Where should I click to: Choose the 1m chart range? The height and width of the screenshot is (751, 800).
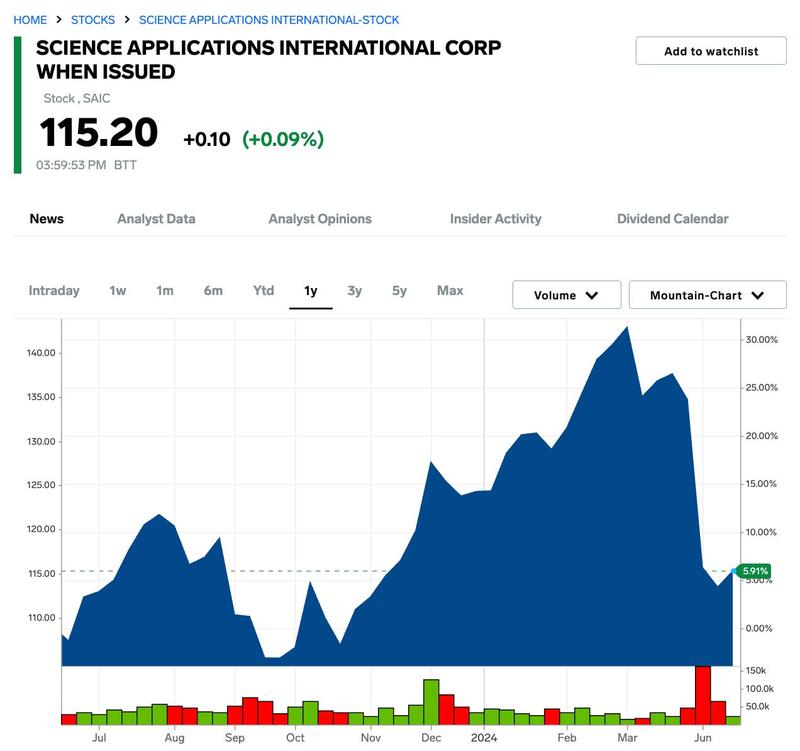click(165, 290)
